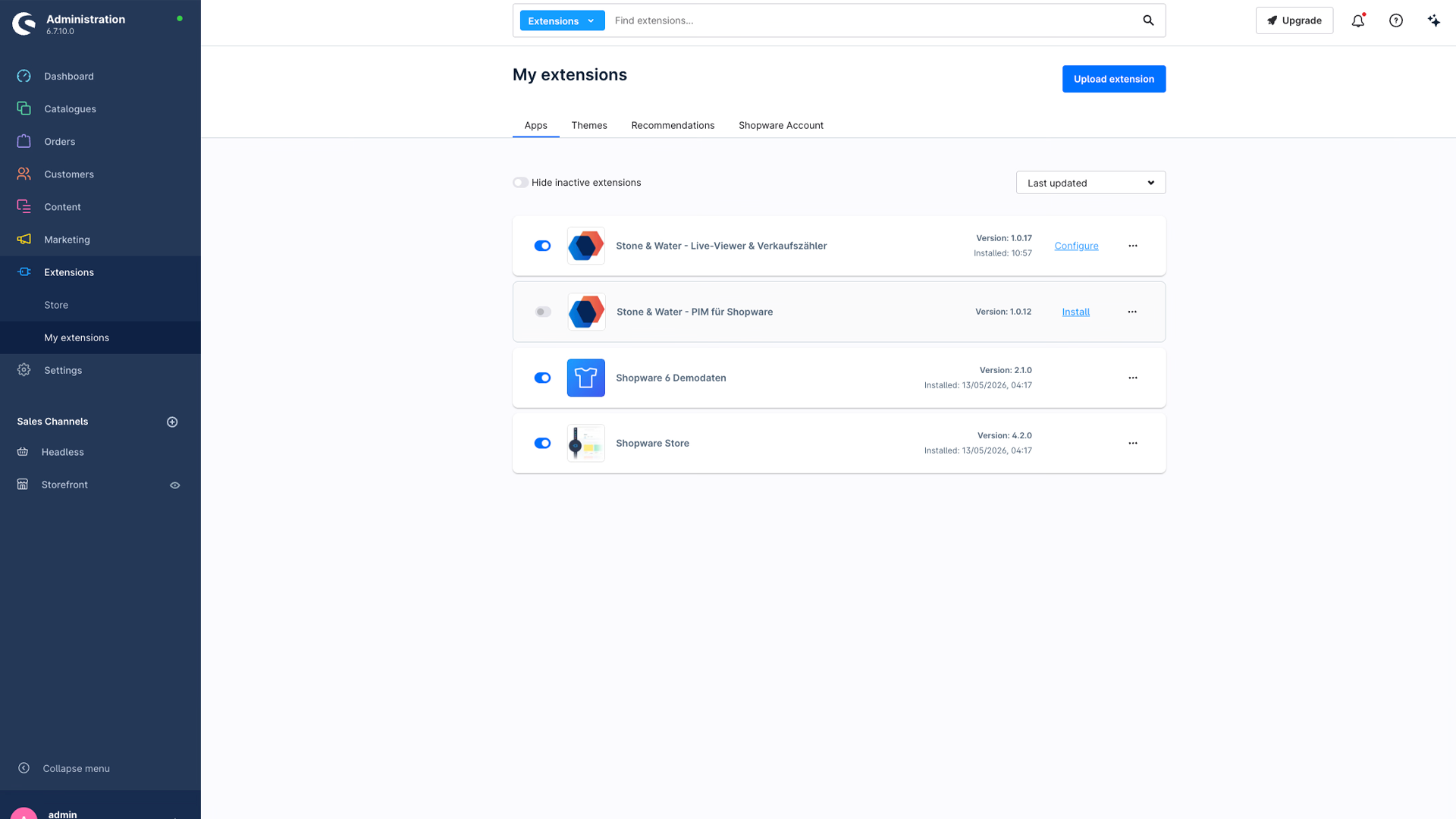1456x819 pixels.
Task: Show Storefront via the eye icon
Action: (x=175, y=485)
